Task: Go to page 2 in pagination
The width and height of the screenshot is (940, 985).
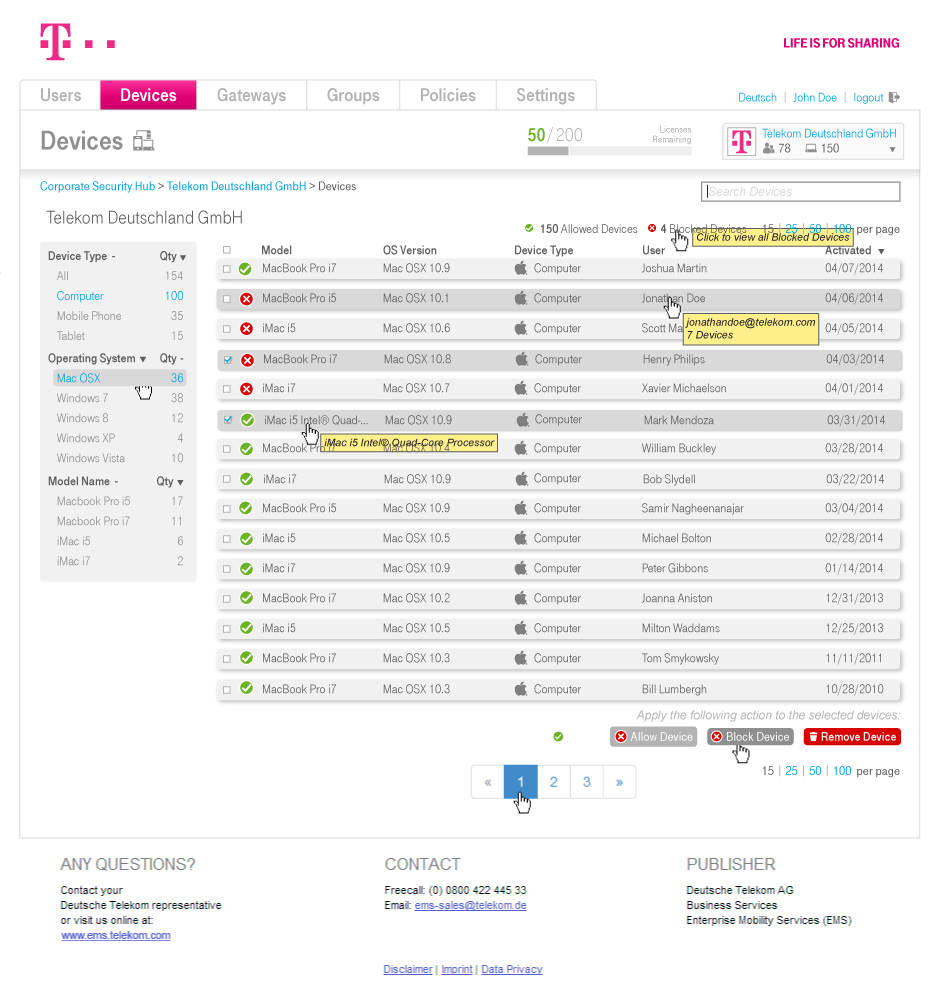Action: point(554,782)
